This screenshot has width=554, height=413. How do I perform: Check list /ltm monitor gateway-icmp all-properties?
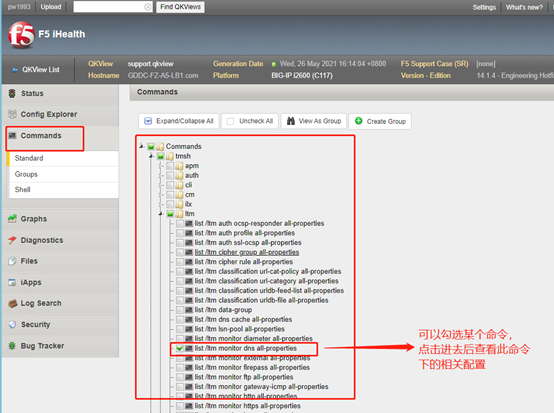(x=180, y=387)
